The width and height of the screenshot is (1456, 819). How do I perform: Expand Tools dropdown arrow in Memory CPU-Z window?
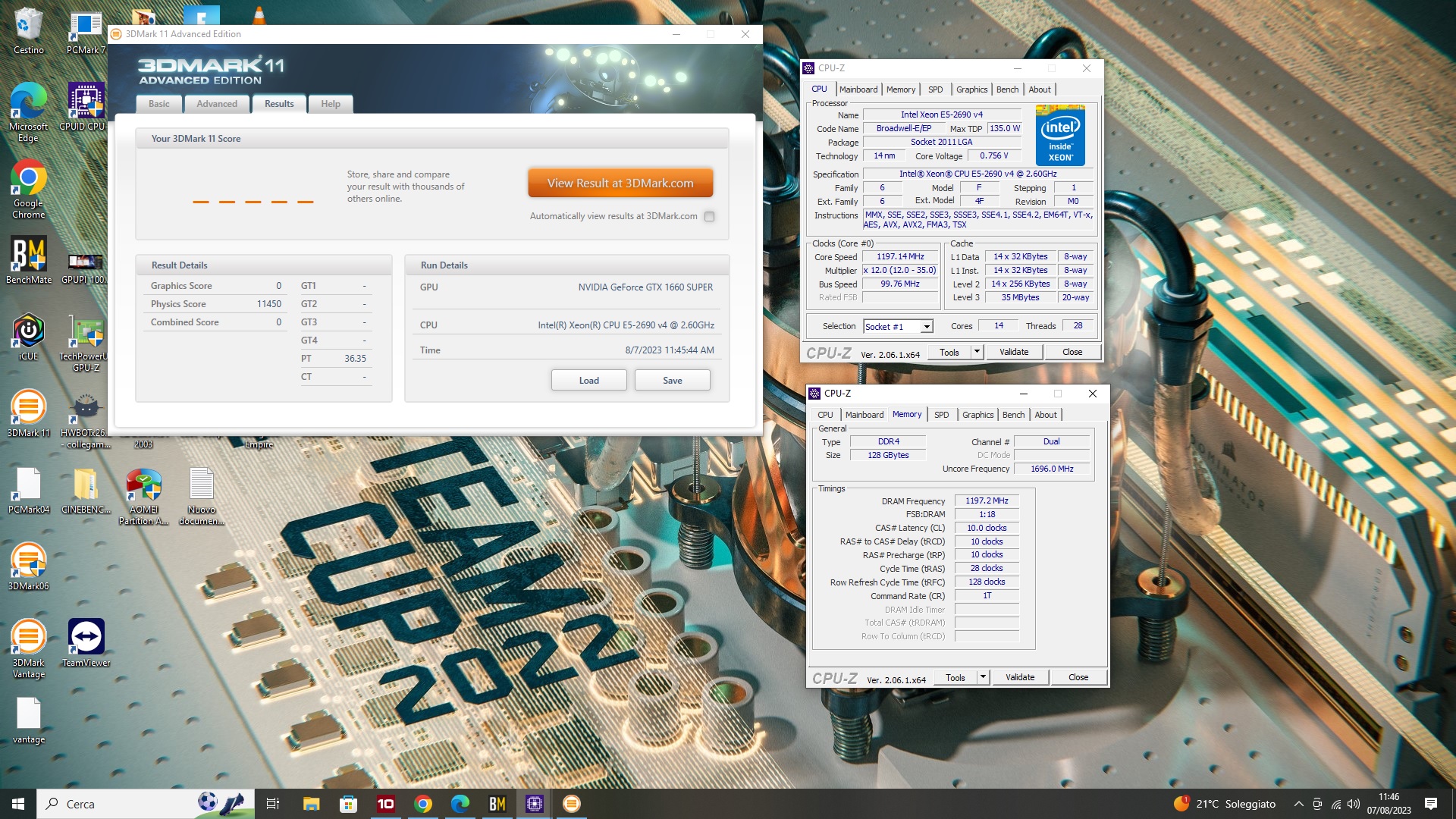tap(983, 677)
